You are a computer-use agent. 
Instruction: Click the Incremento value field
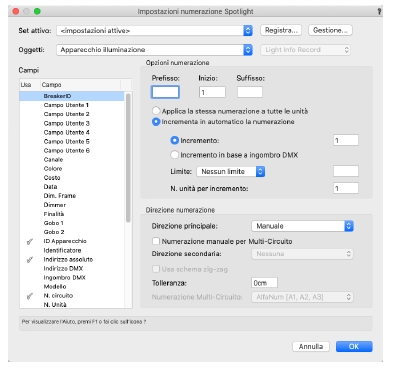click(x=346, y=140)
